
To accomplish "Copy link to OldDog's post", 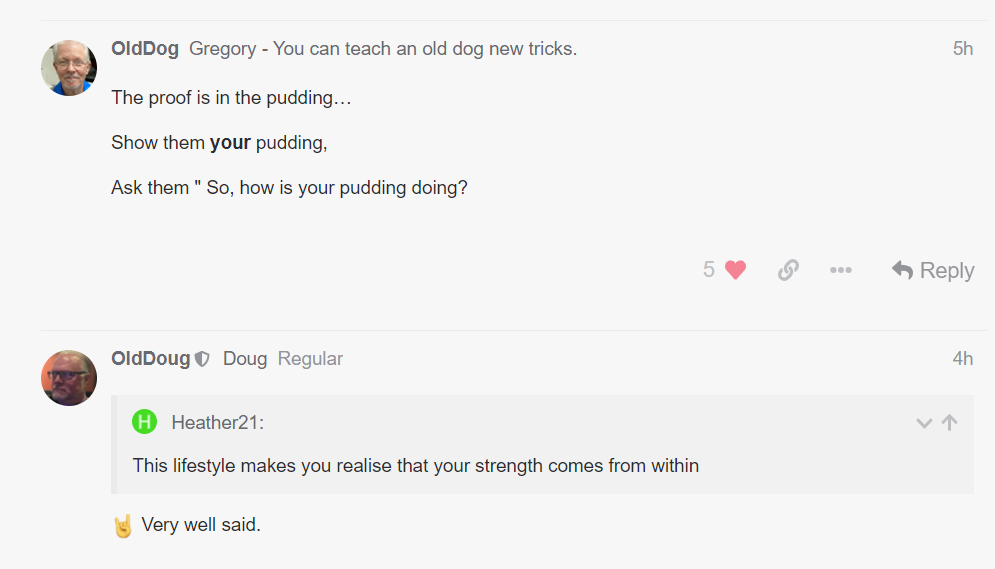I will 788,270.
